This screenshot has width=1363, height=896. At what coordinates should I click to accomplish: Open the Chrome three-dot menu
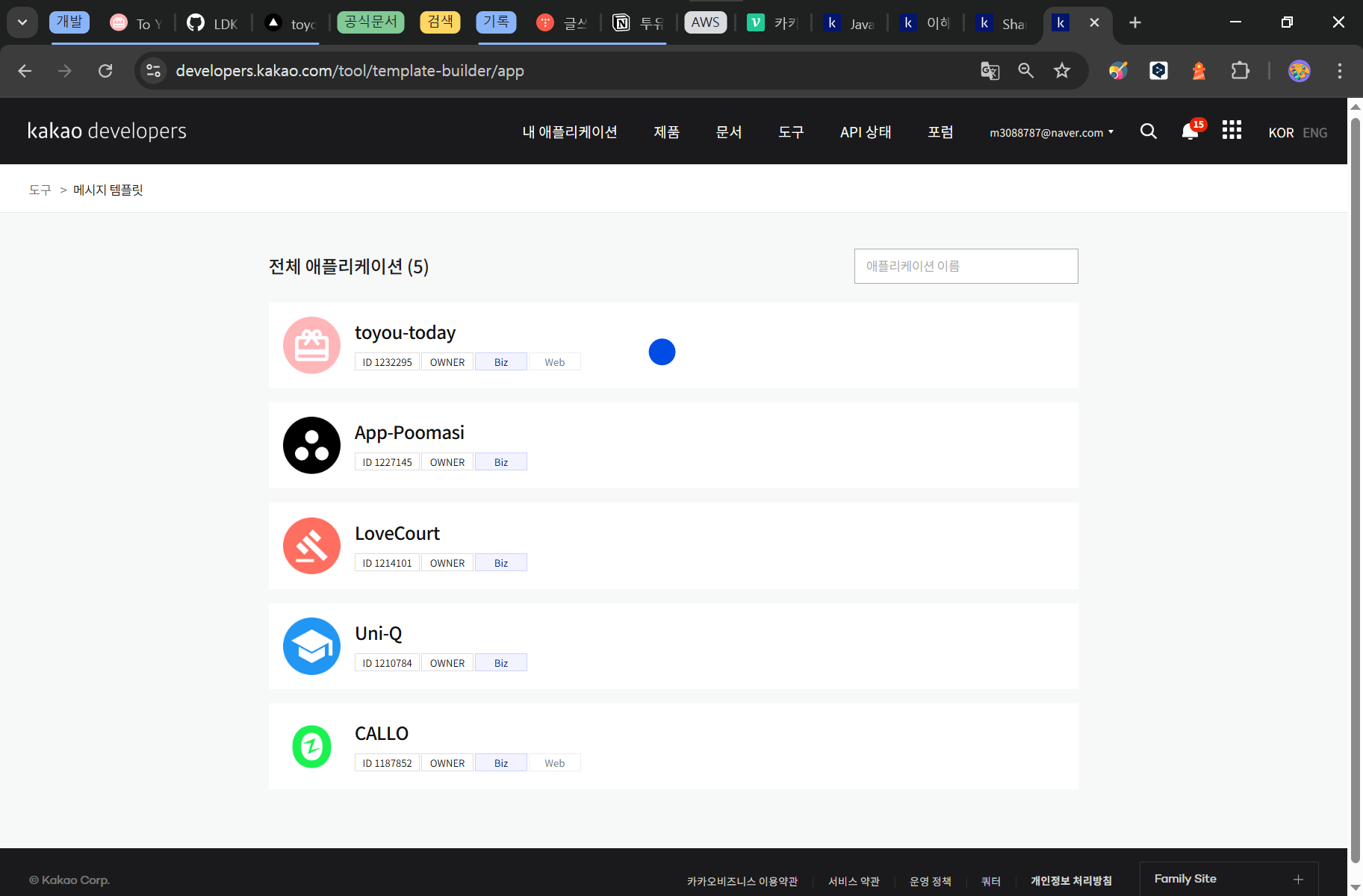tap(1340, 71)
